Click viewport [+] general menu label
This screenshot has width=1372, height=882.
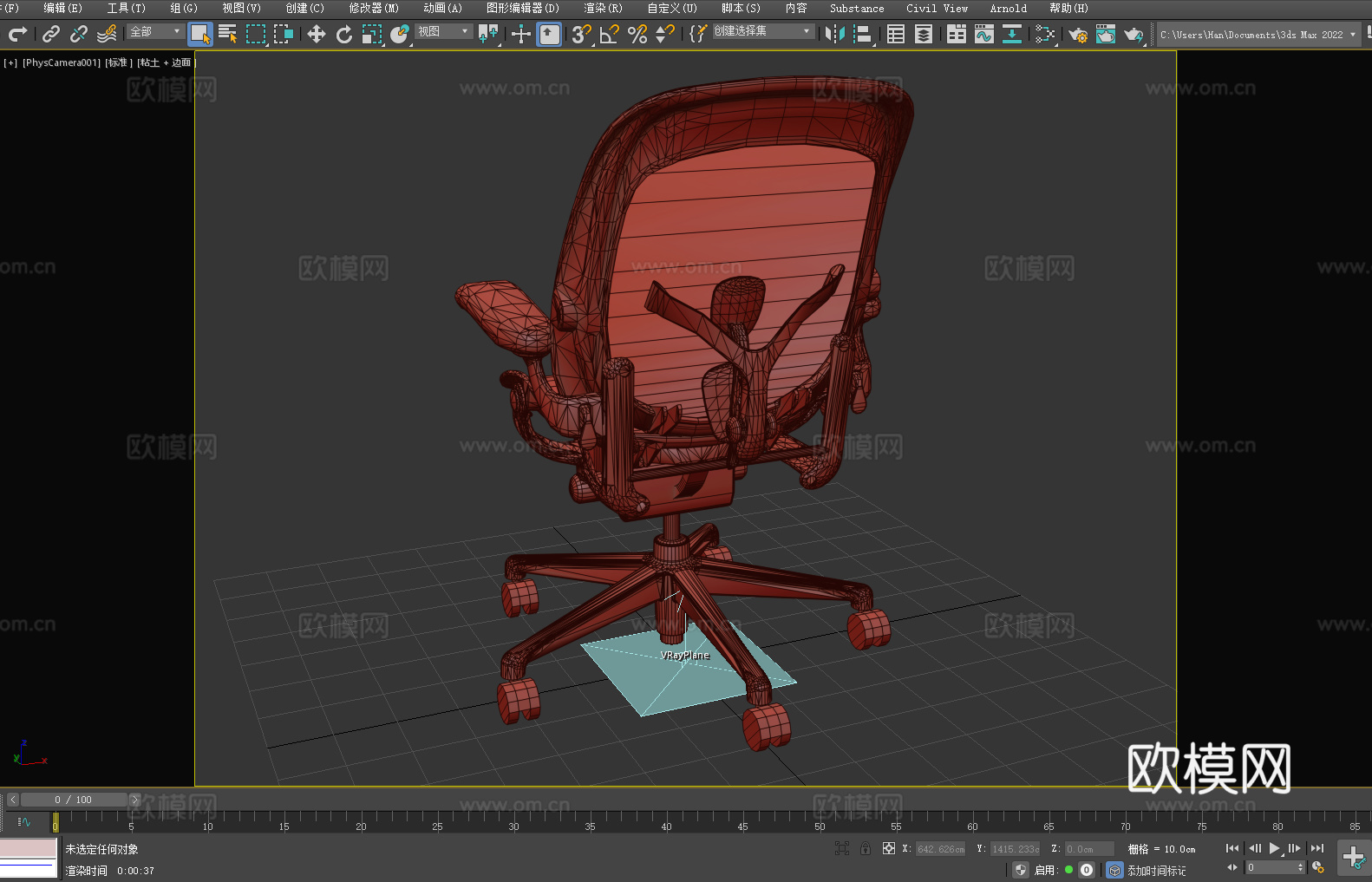[10, 63]
